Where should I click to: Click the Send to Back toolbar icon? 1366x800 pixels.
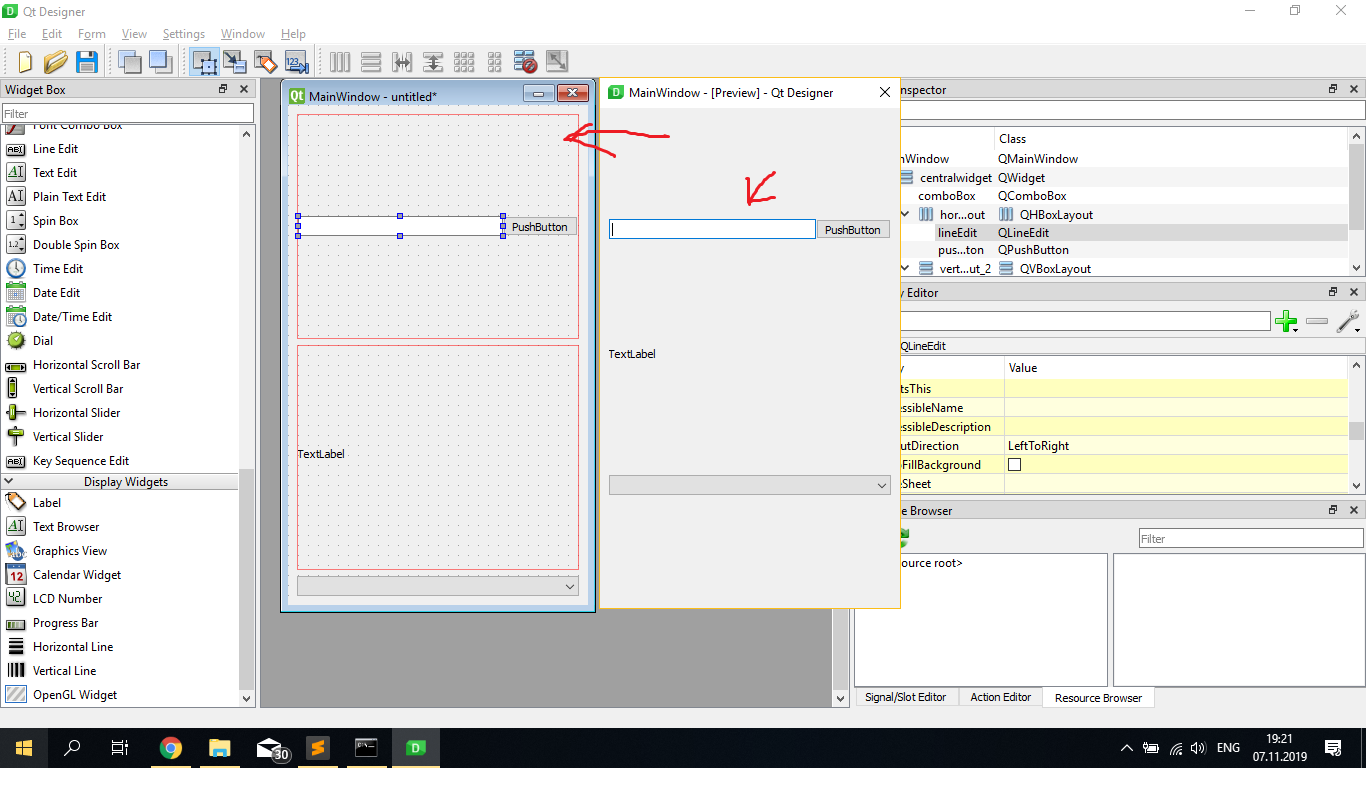(x=129, y=62)
